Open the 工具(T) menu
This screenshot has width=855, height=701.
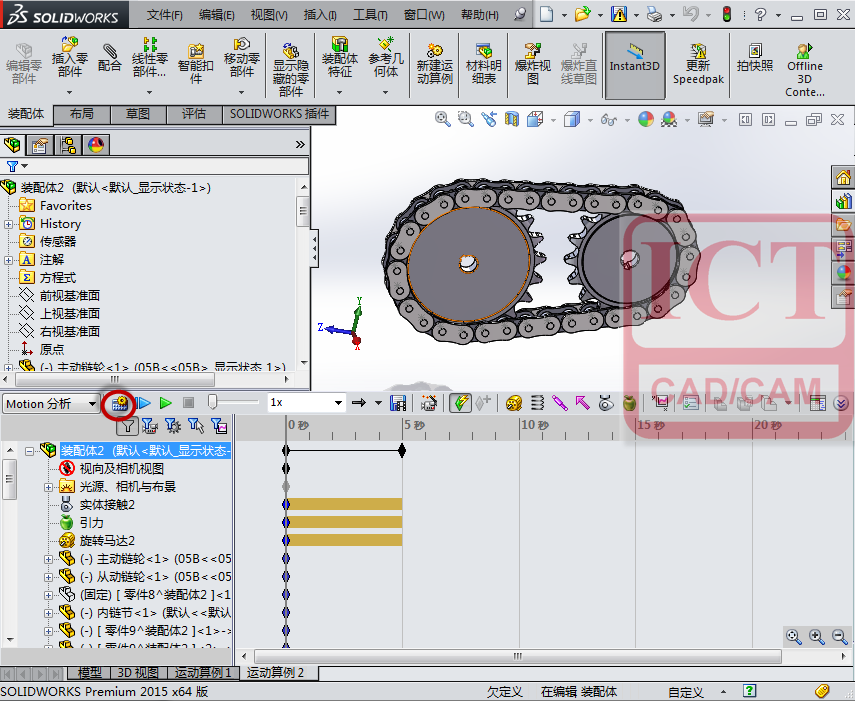370,15
